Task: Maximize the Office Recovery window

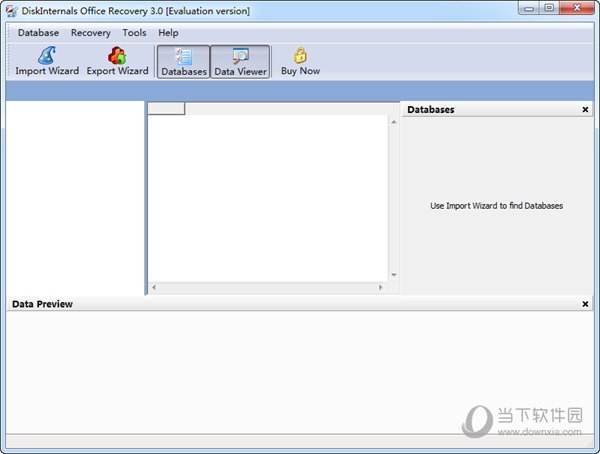Action: pyautogui.click(x=549, y=8)
